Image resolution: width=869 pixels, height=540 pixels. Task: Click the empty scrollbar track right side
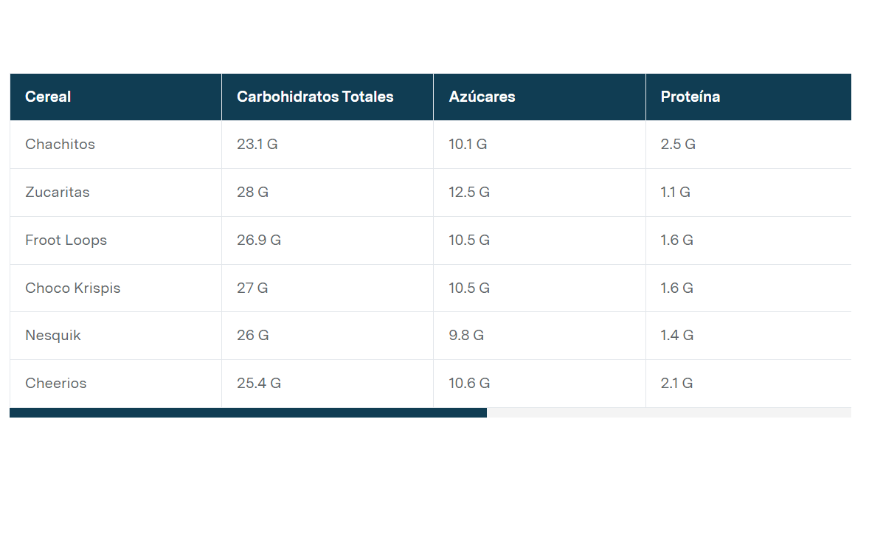click(x=668, y=412)
